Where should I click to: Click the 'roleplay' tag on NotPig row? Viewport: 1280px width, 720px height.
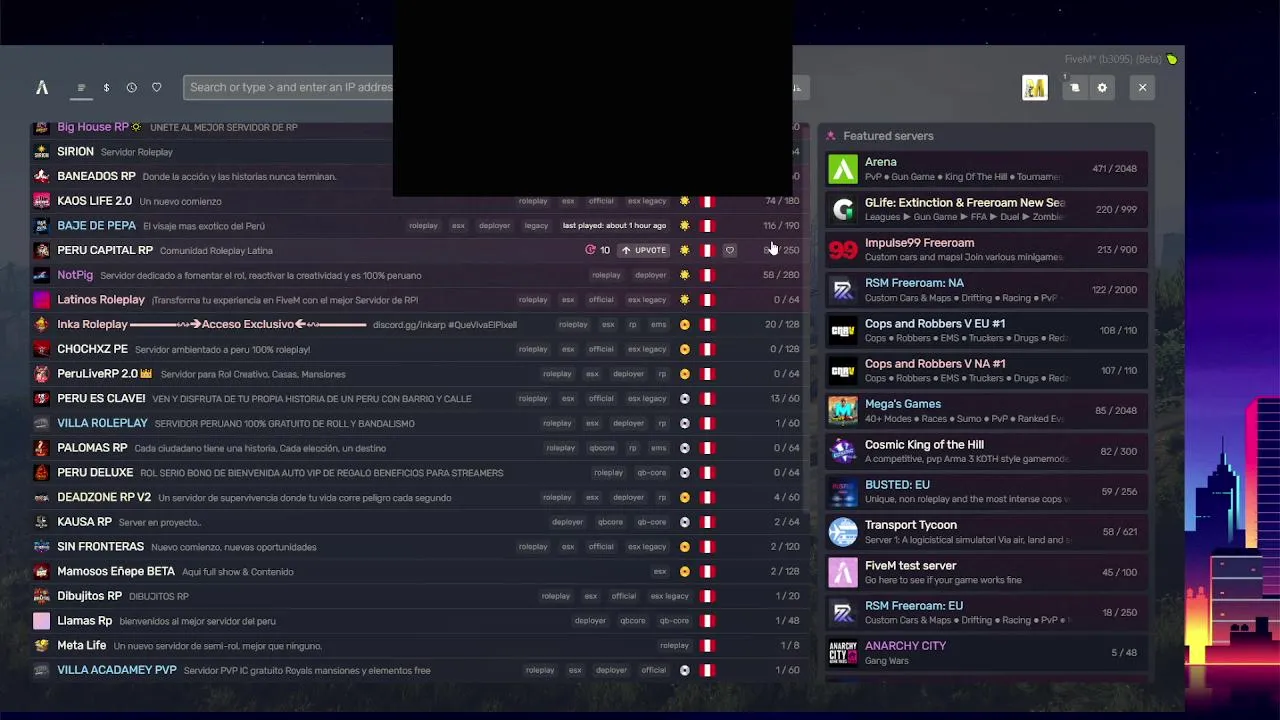pos(606,275)
